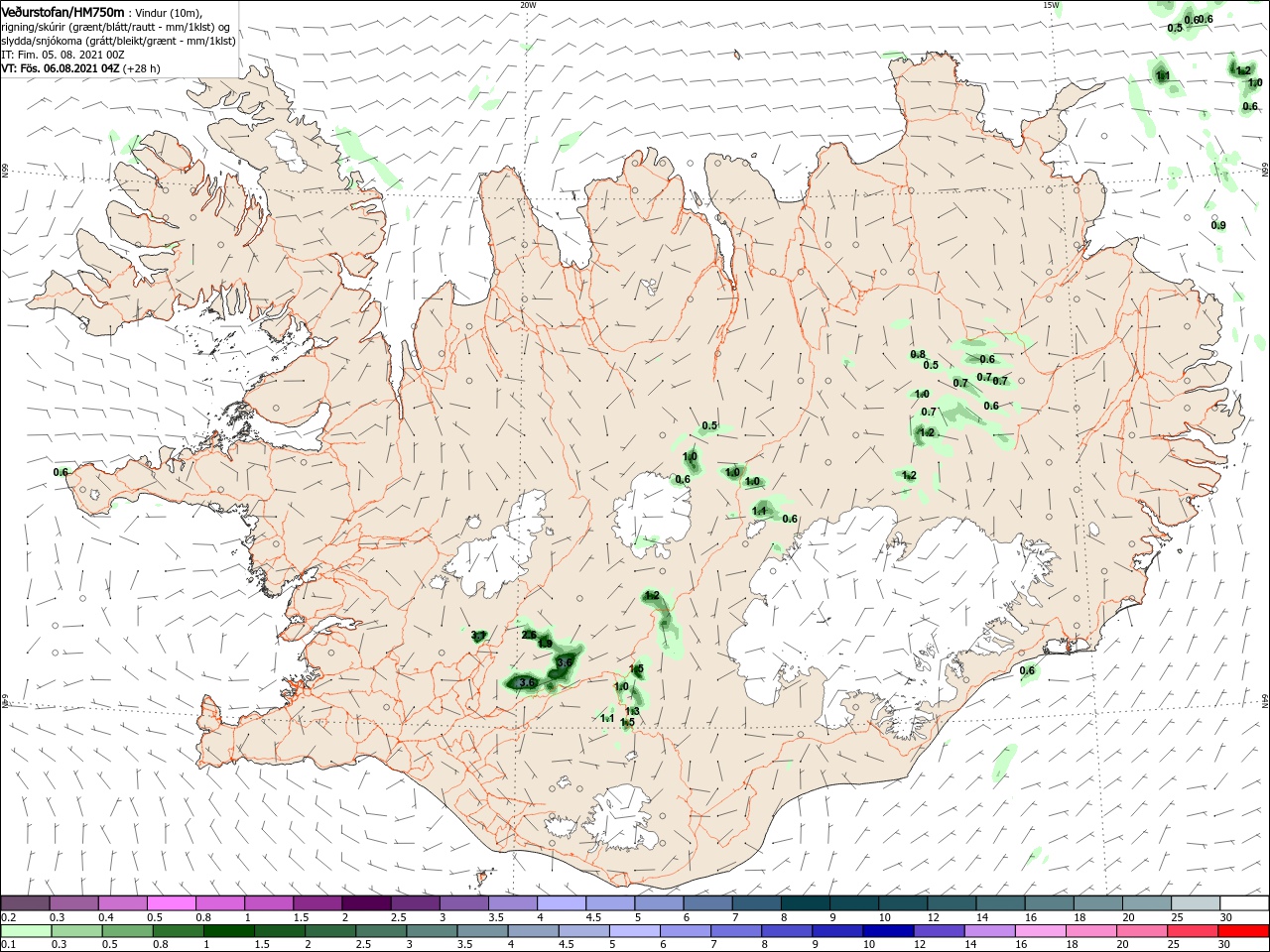1270x952 pixels.
Task: Pick 12 swatch in upper legend row
Action: pos(951,903)
